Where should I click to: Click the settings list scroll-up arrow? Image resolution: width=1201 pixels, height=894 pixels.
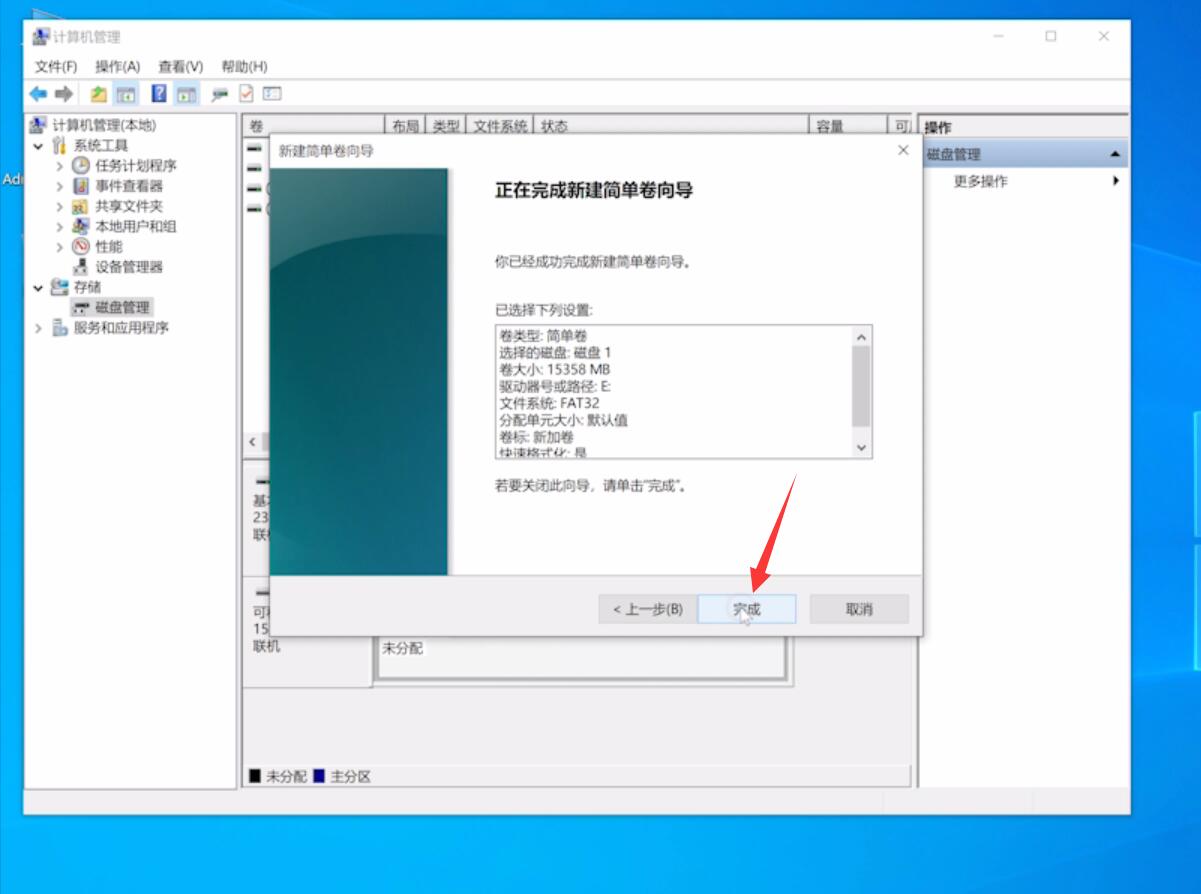click(x=863, y=336)
